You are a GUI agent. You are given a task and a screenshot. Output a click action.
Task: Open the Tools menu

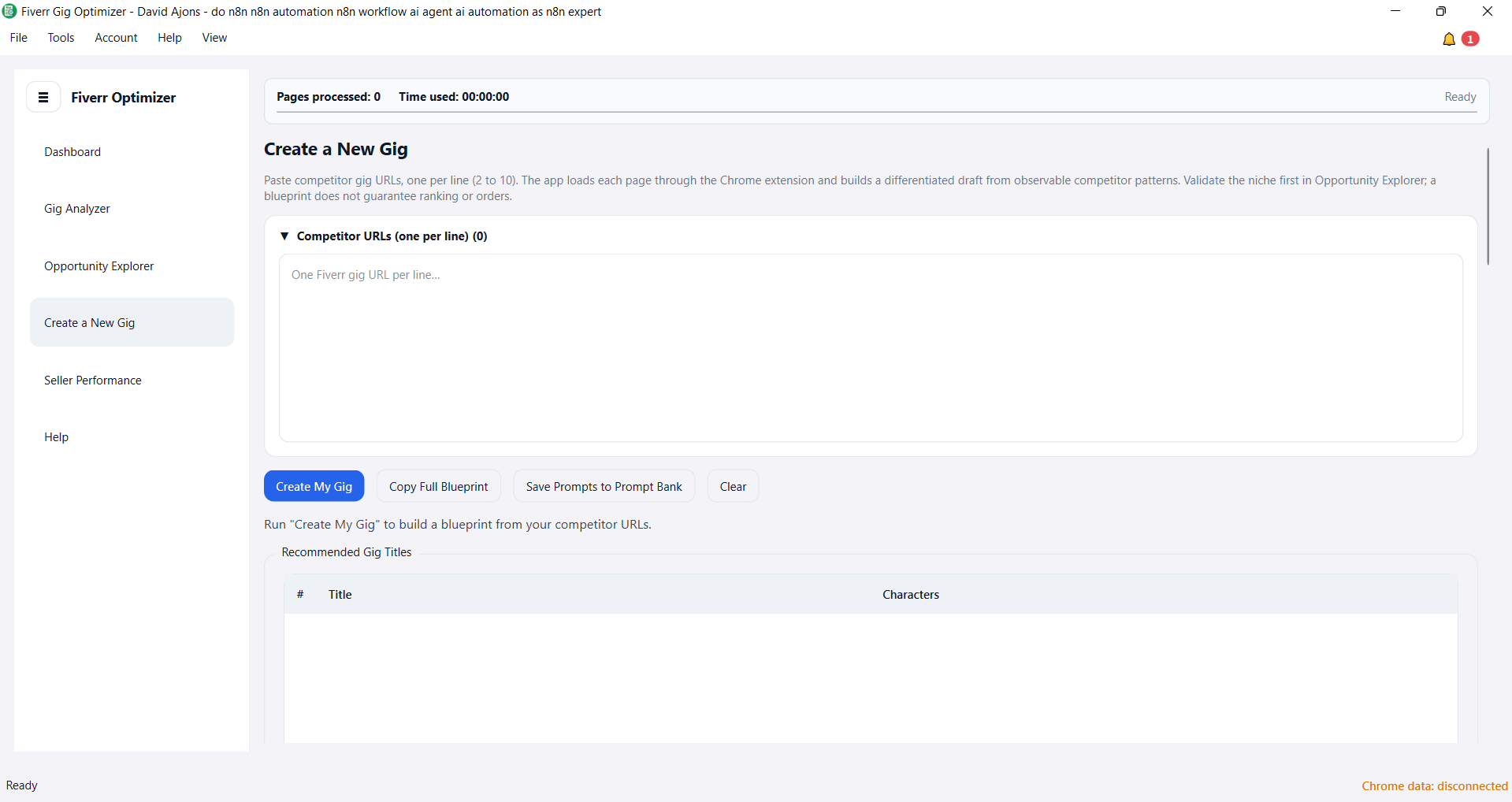click(61, 38)
